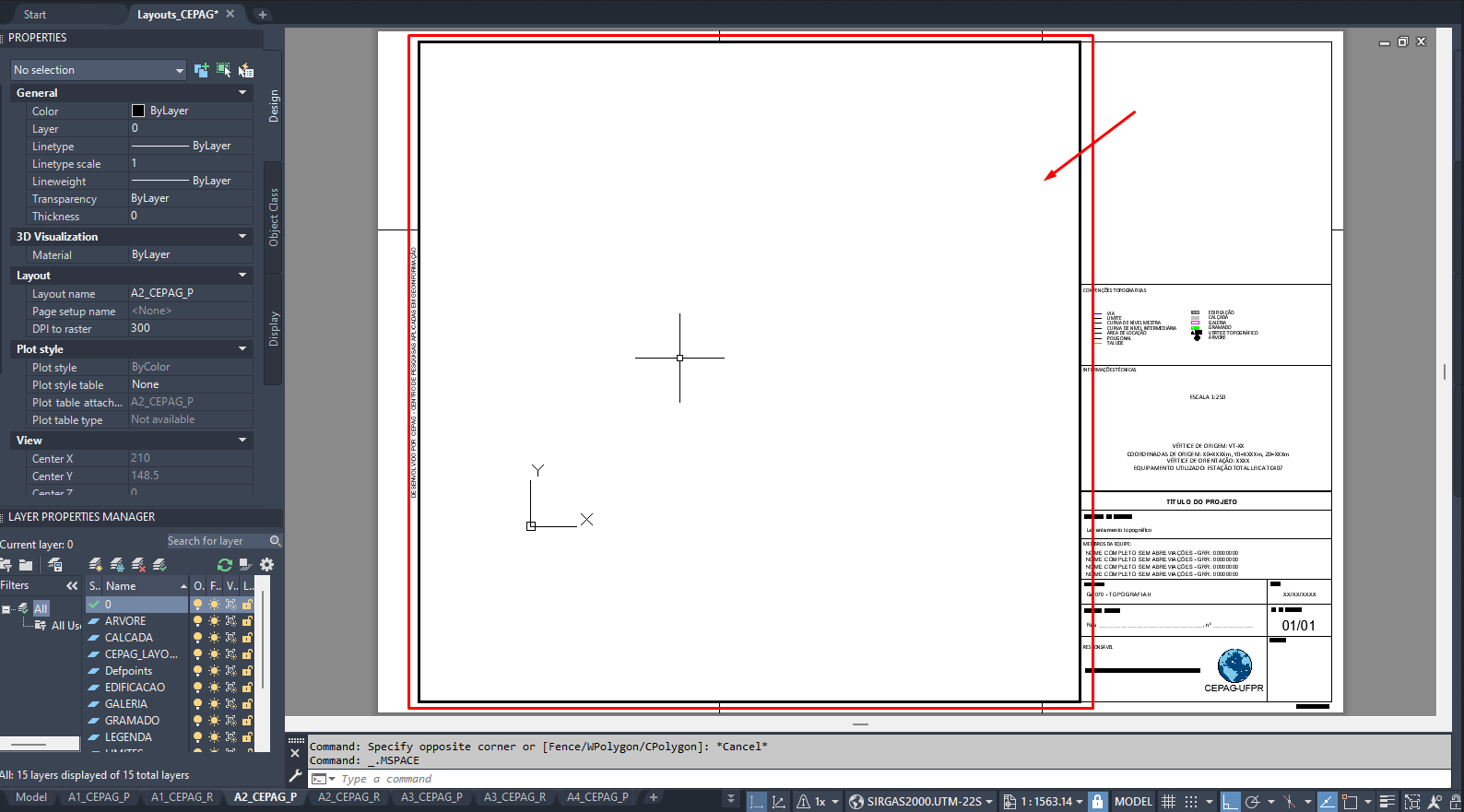The width and height of the screenshot is (1464, 812).
Task: Refresh the layer list with green arrows icon
Action: tap(225, 564)
